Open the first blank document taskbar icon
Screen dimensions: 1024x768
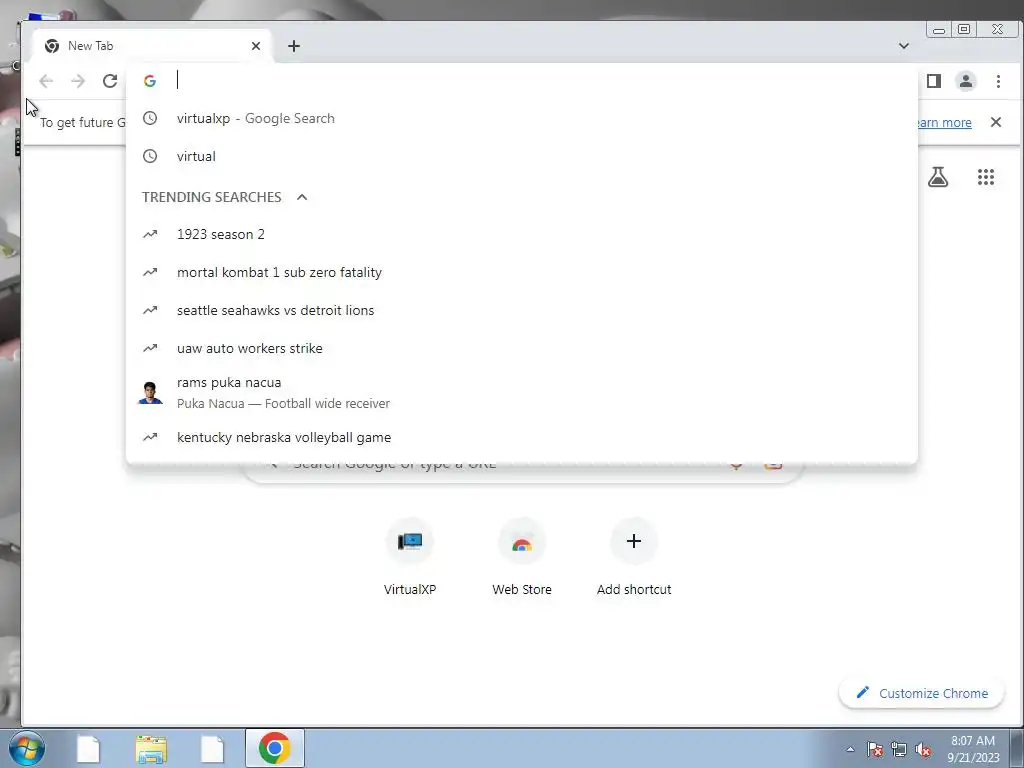88,749
